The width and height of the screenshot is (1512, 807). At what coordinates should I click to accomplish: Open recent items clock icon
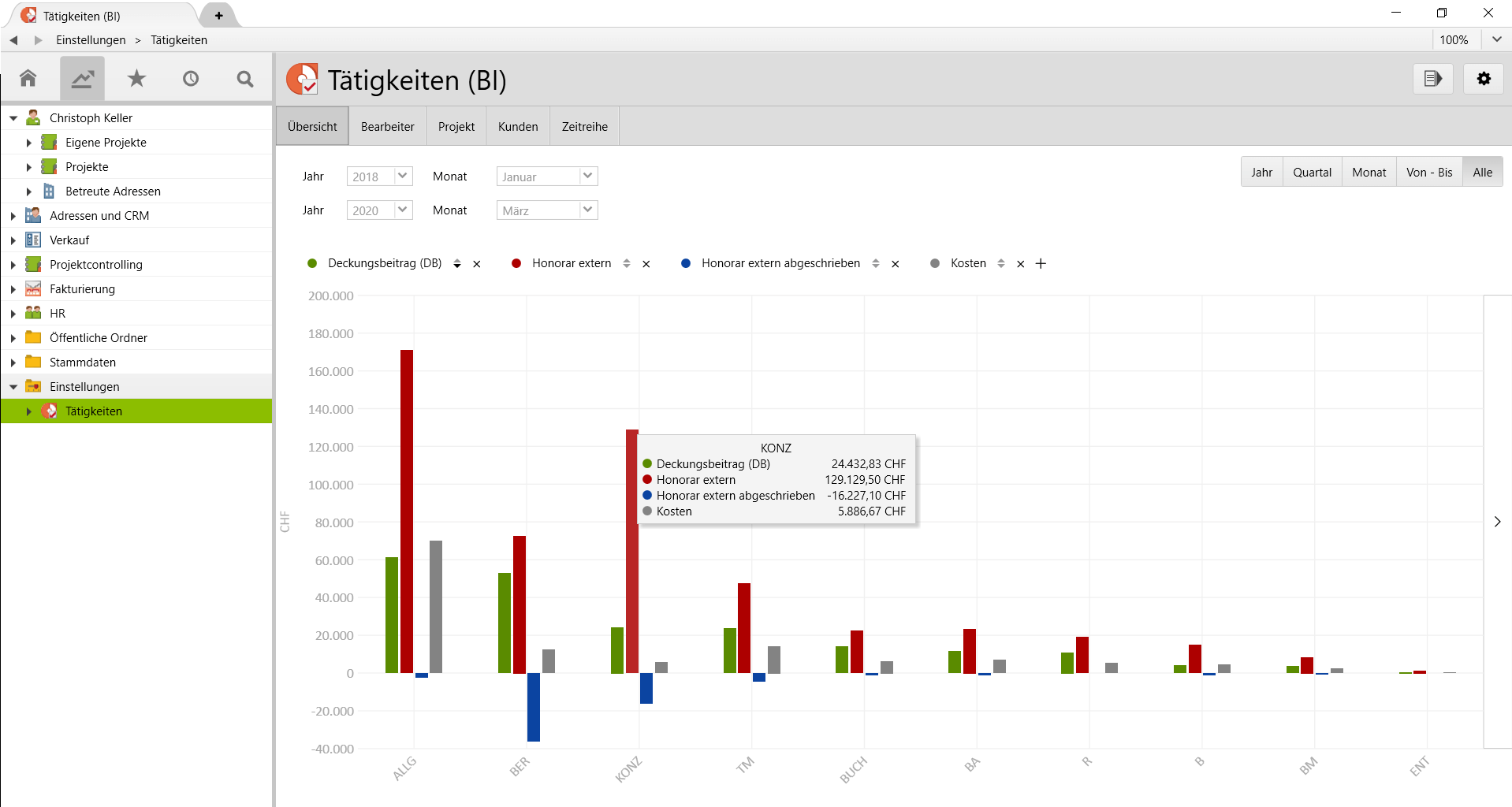tap(190, 78)
